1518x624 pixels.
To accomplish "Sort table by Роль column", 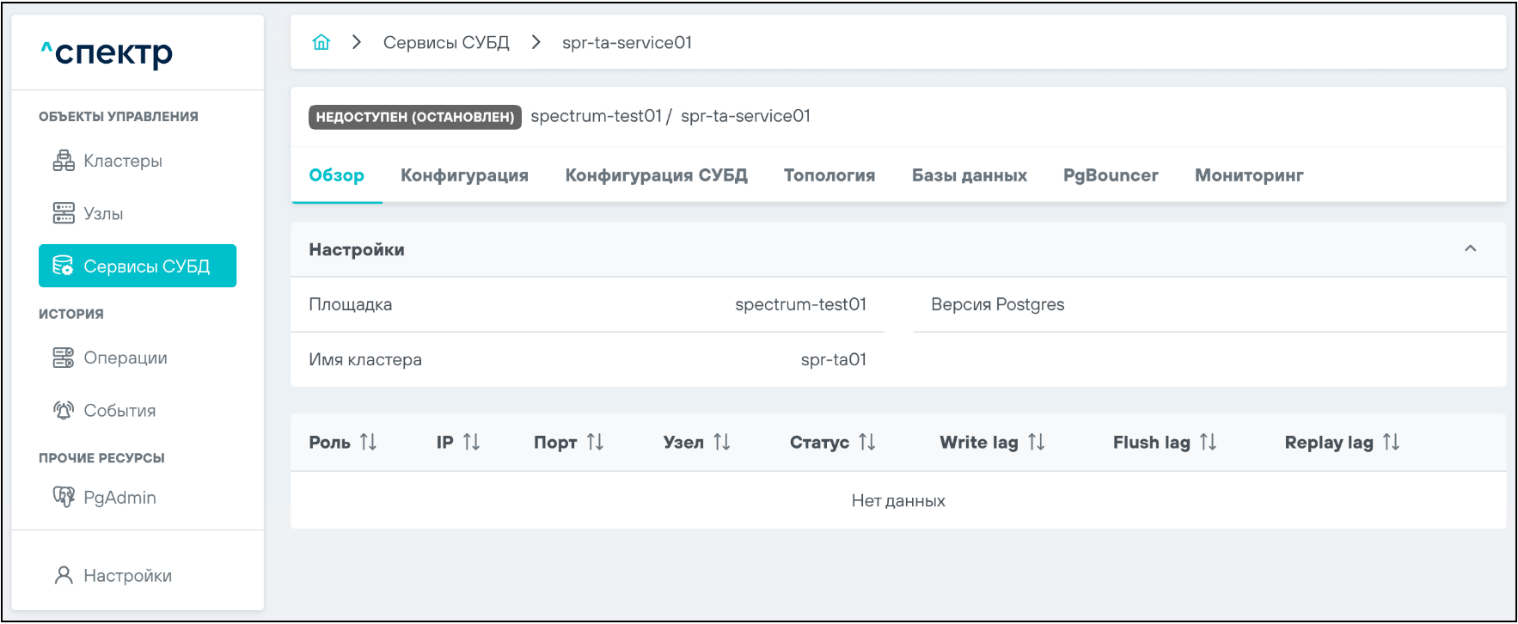I will pyautogui.click(x=368, y=442).
